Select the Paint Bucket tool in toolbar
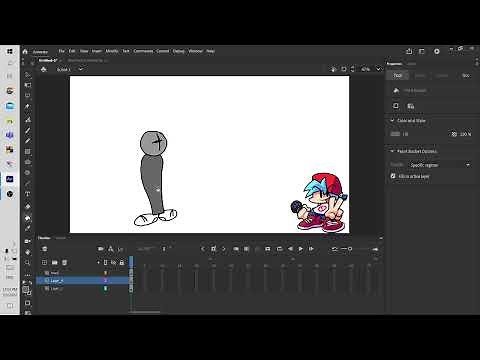The image size is (480, 360). (28, 218)
